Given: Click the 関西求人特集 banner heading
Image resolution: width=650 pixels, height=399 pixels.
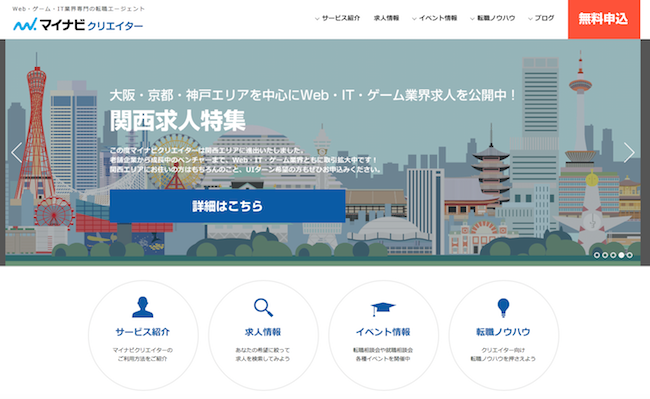Looking at the screenshot, I should pyautogui.click(x=178, y=121).
